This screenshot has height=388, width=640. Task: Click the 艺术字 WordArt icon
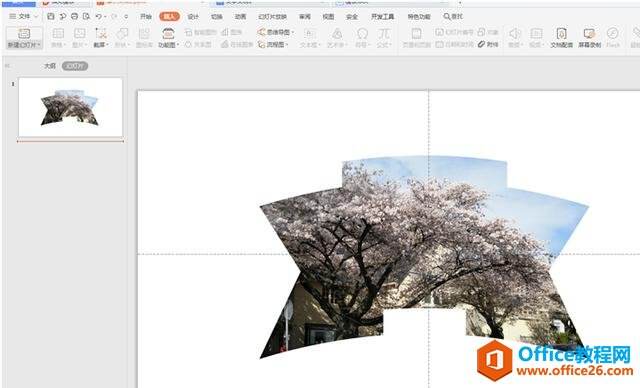(x=337, y=37)
